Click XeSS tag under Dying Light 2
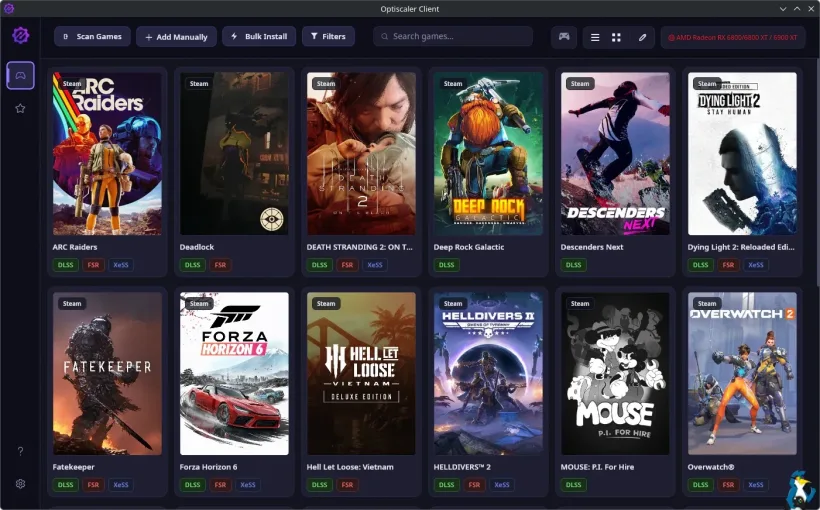Screen dimensions: 820x510 [x=756, y=265]
